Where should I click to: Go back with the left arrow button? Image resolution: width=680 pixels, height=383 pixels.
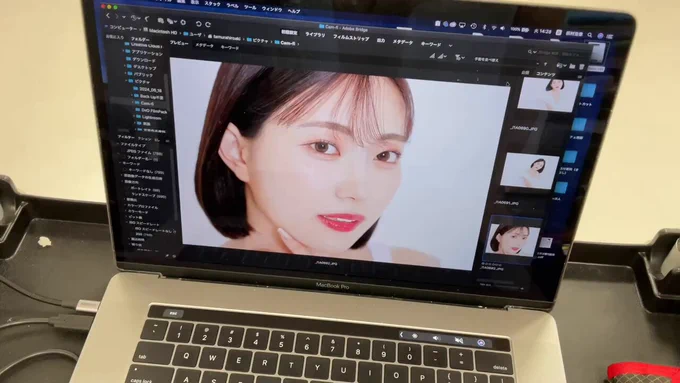[108, 16]
